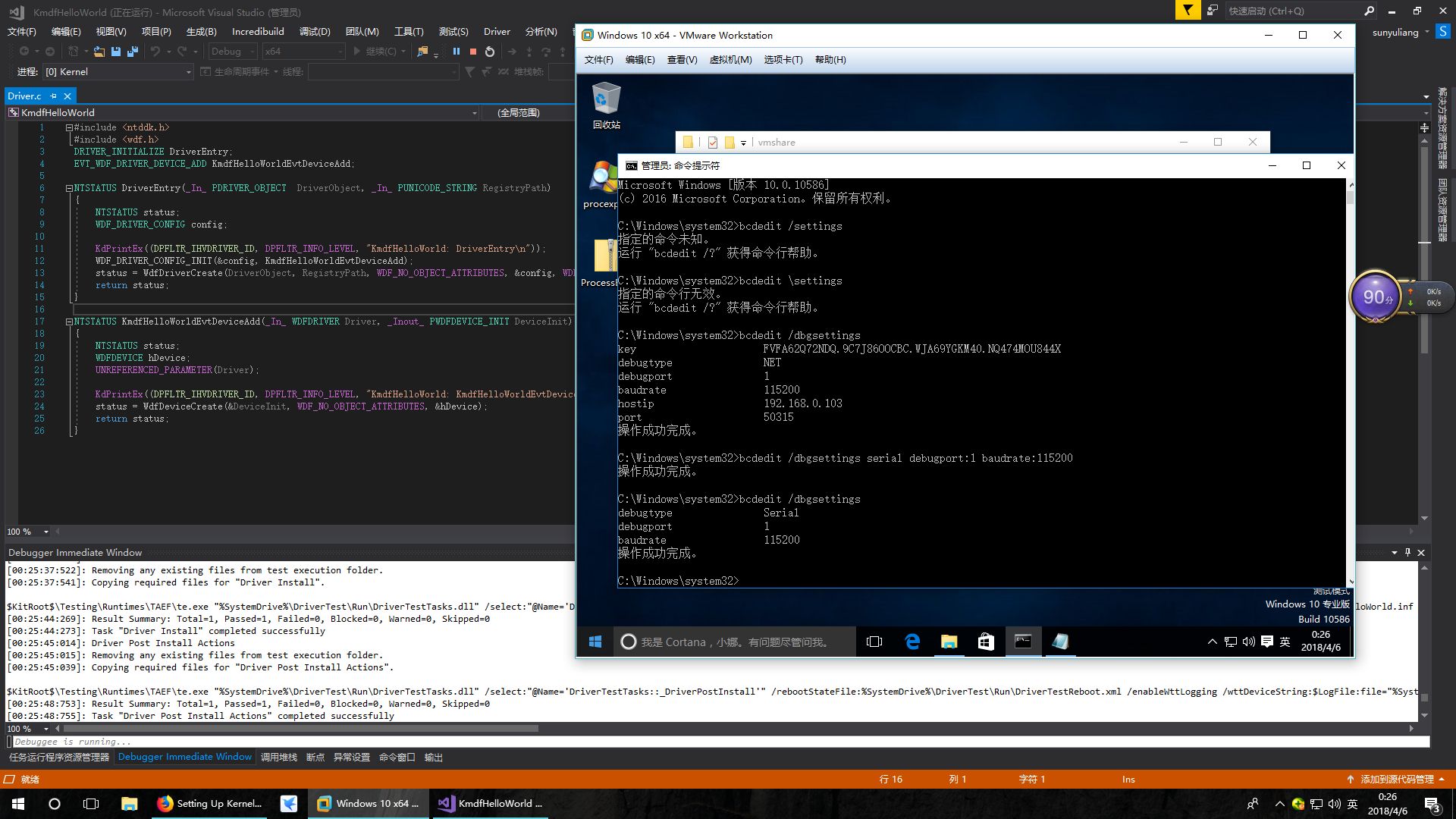The width and height of the screenshot is (1456, 819).
Task: Click the Edge icon on VM taskbar
Action: pos(912,642)
